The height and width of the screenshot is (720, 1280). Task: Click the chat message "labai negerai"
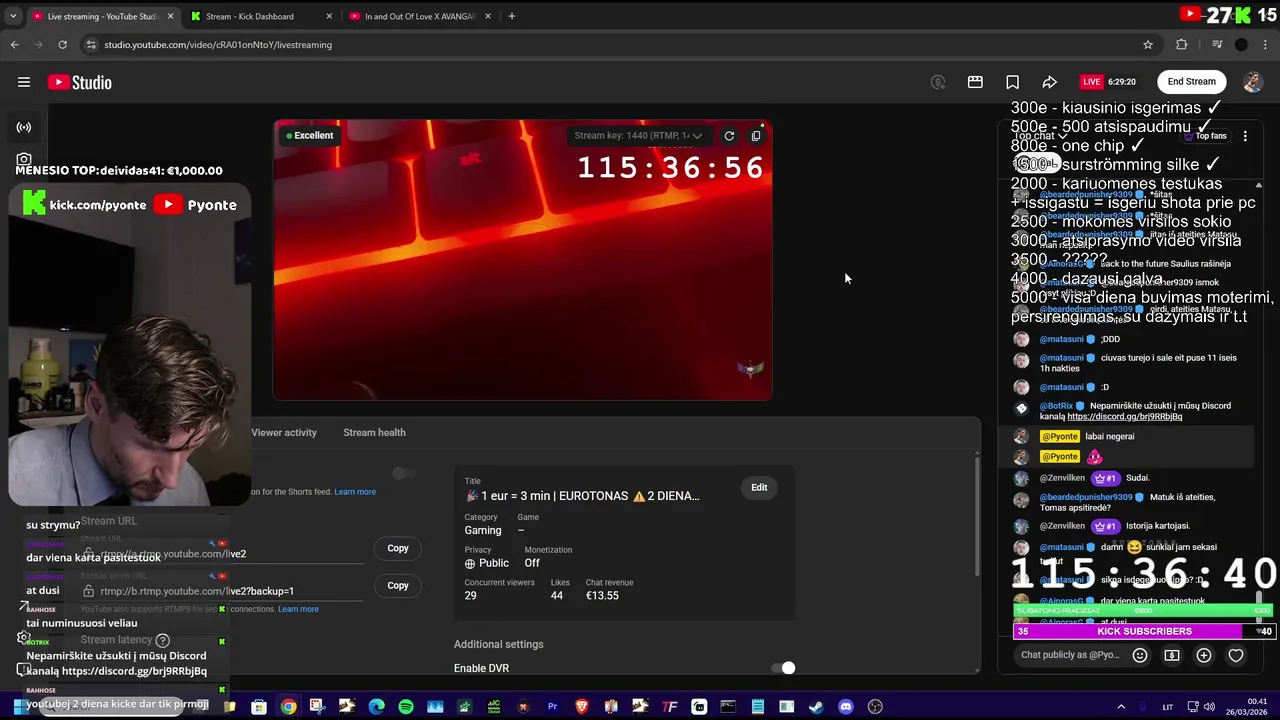[x=1110, y=436]
